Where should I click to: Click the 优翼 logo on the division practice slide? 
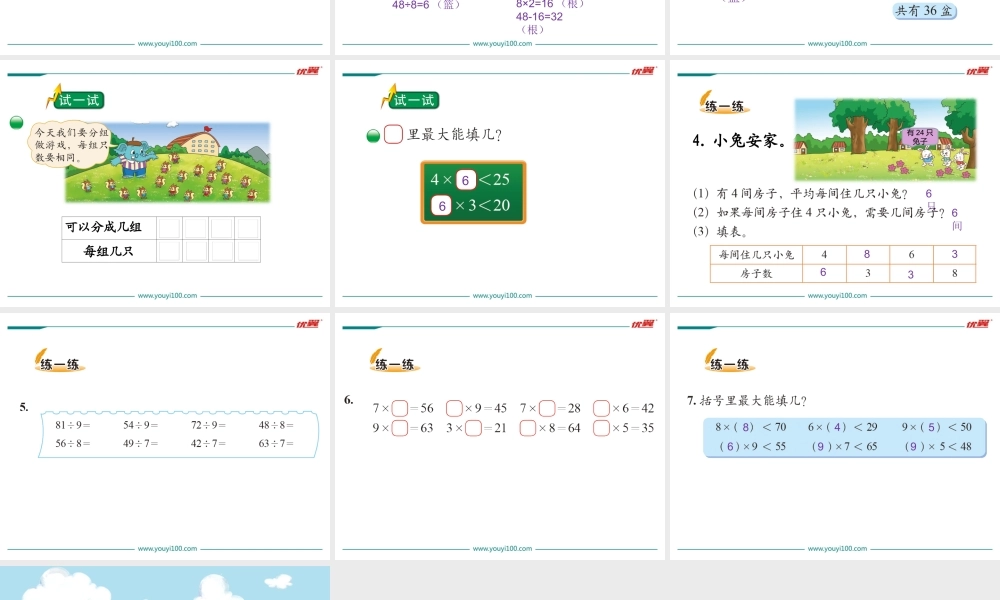[x=310, y=325]
